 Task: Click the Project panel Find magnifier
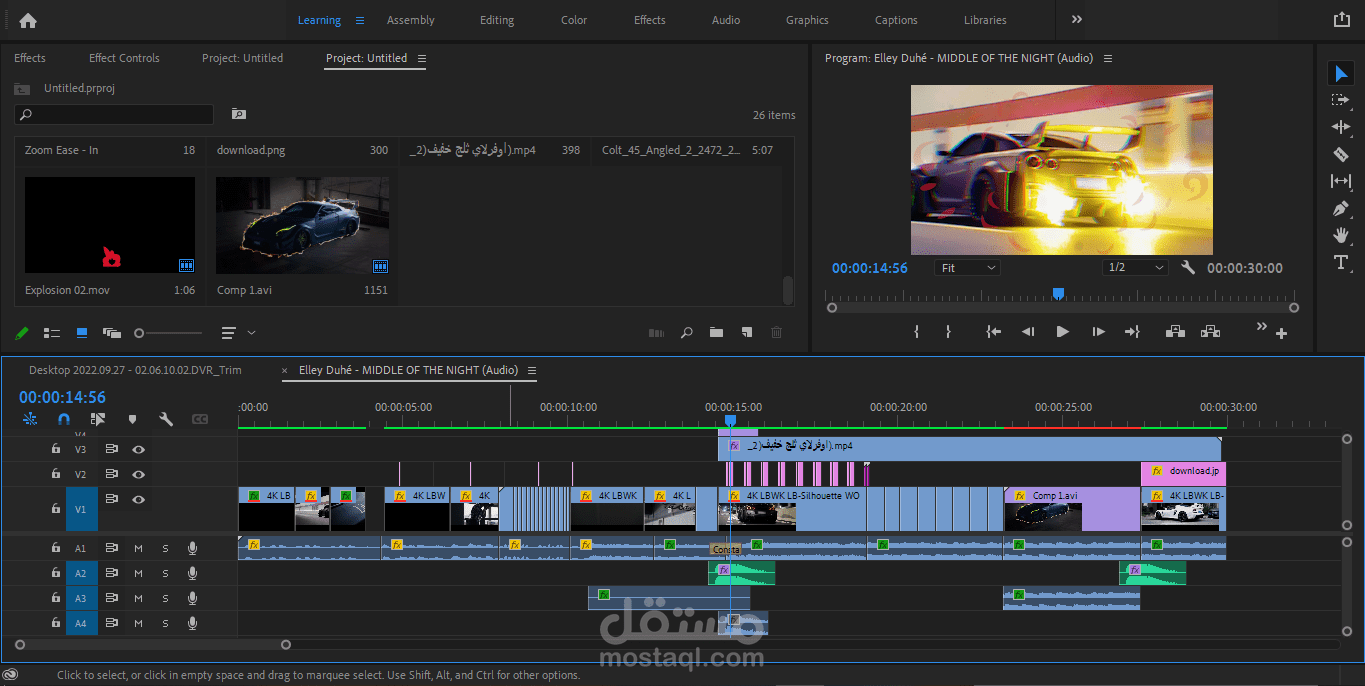[686, 333]
